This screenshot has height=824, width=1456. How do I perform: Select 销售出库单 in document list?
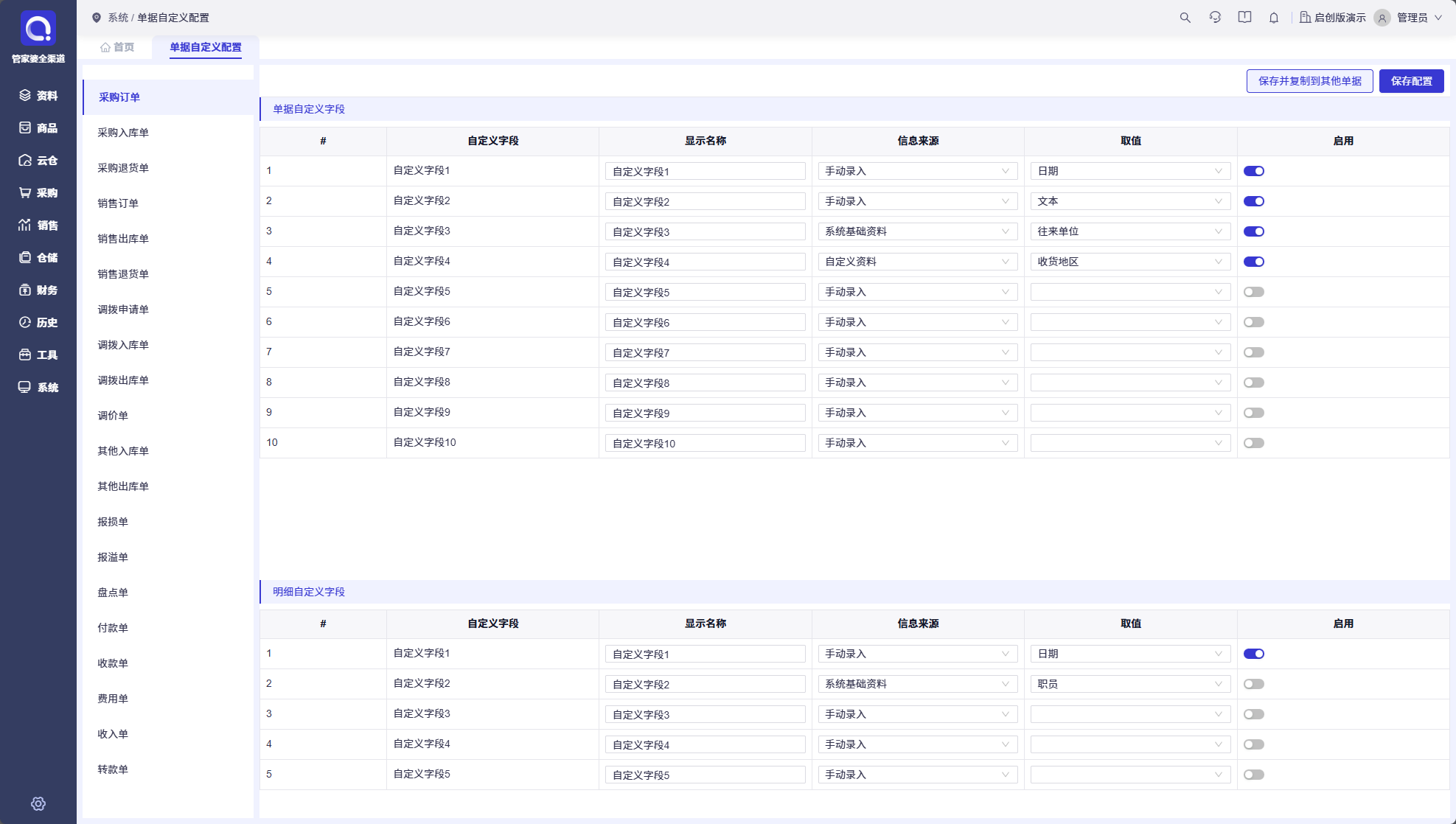pos(168,239)
